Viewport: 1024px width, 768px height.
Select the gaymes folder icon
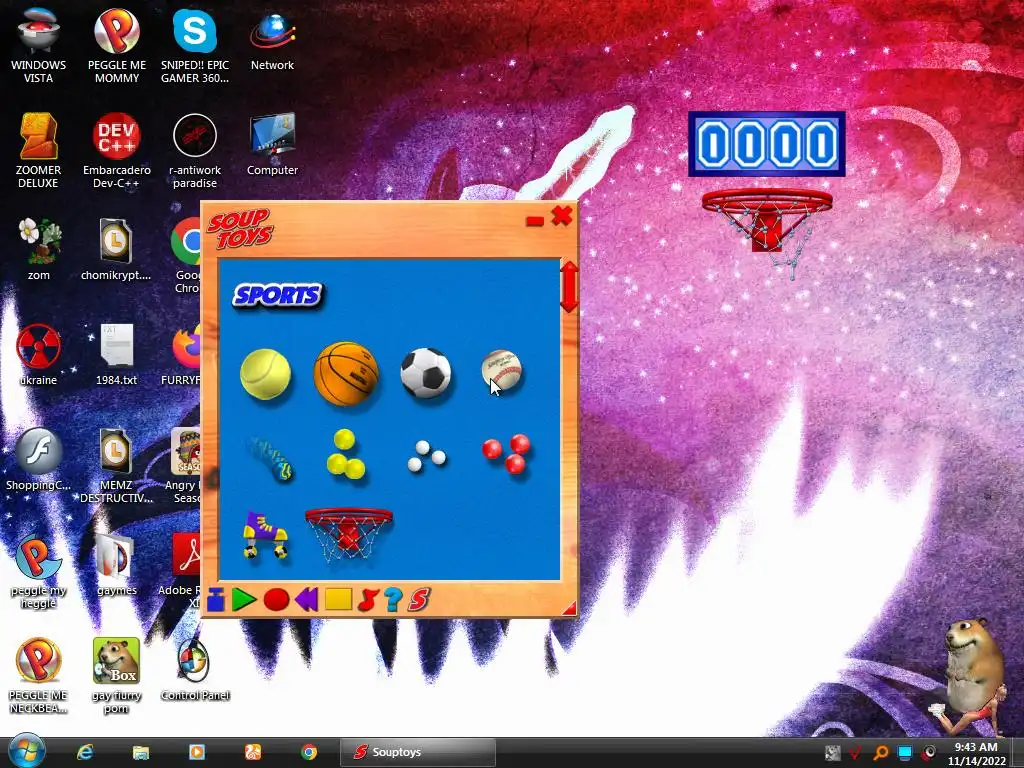(116, 565)
